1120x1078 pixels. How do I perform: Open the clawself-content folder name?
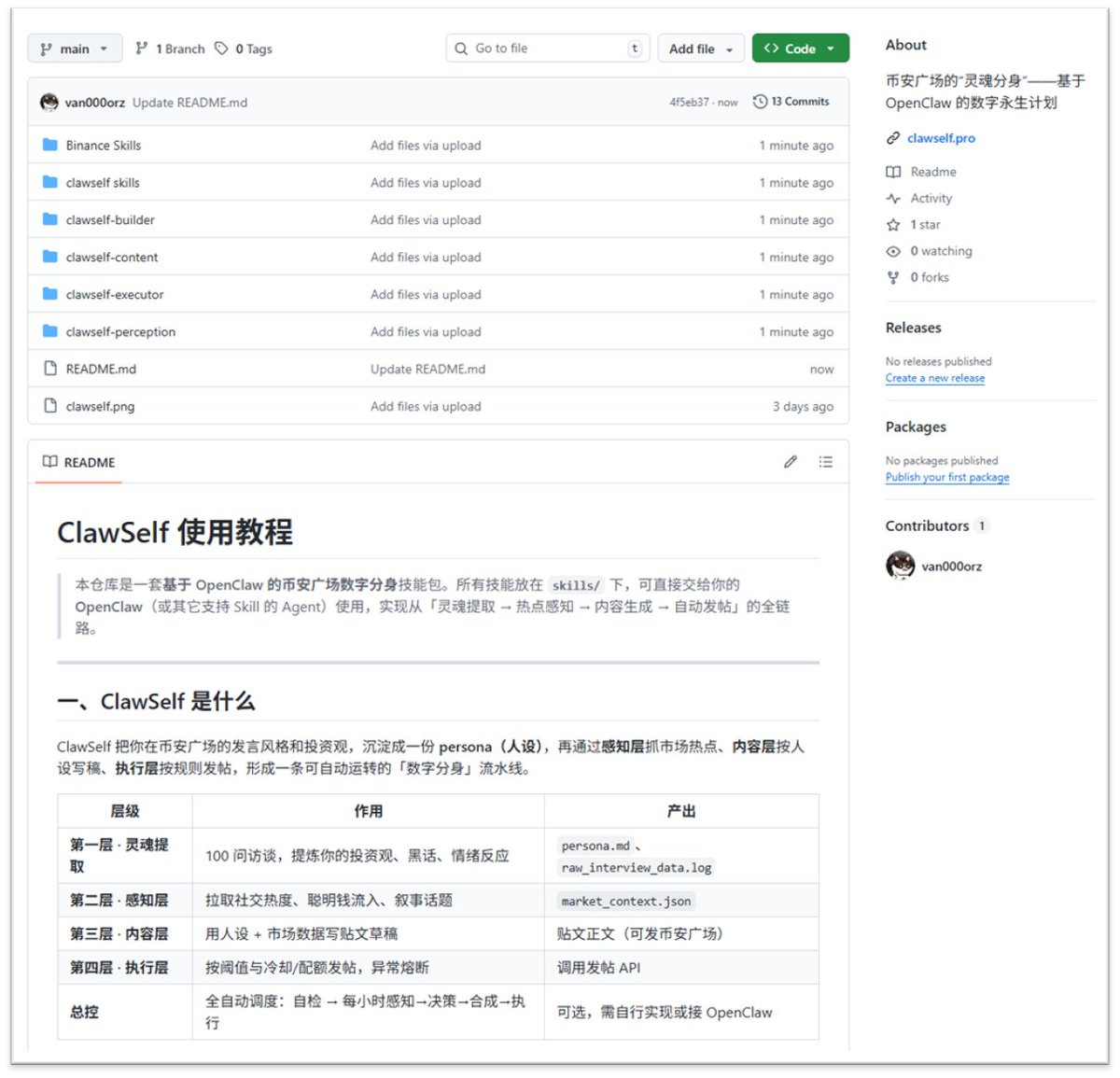tap(112, 257)
